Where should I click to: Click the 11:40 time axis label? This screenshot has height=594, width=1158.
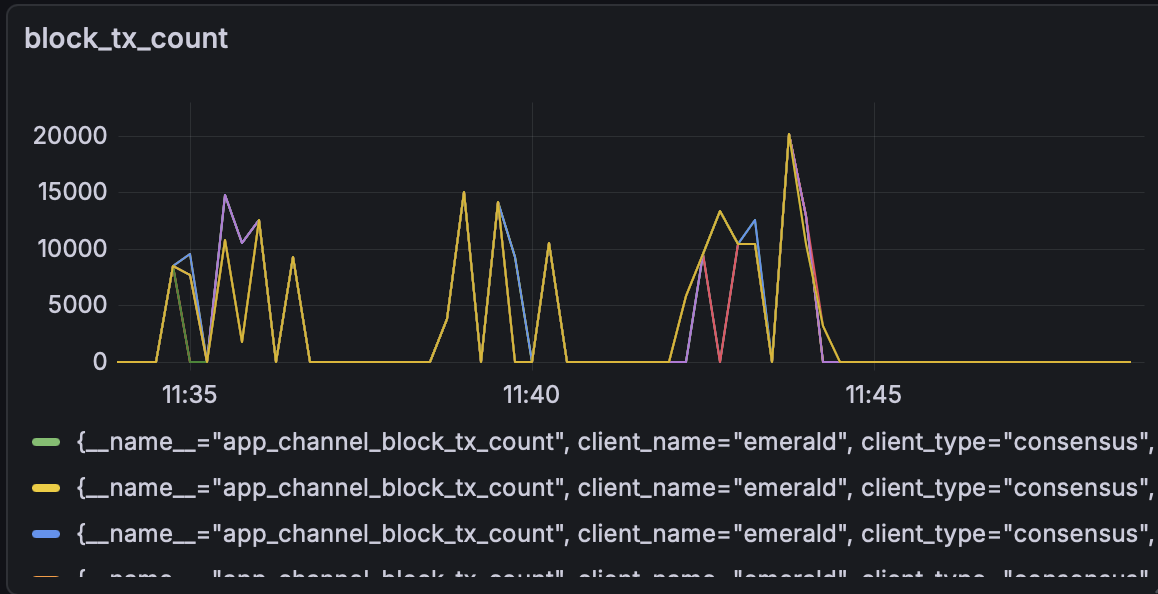pos(532,395)
